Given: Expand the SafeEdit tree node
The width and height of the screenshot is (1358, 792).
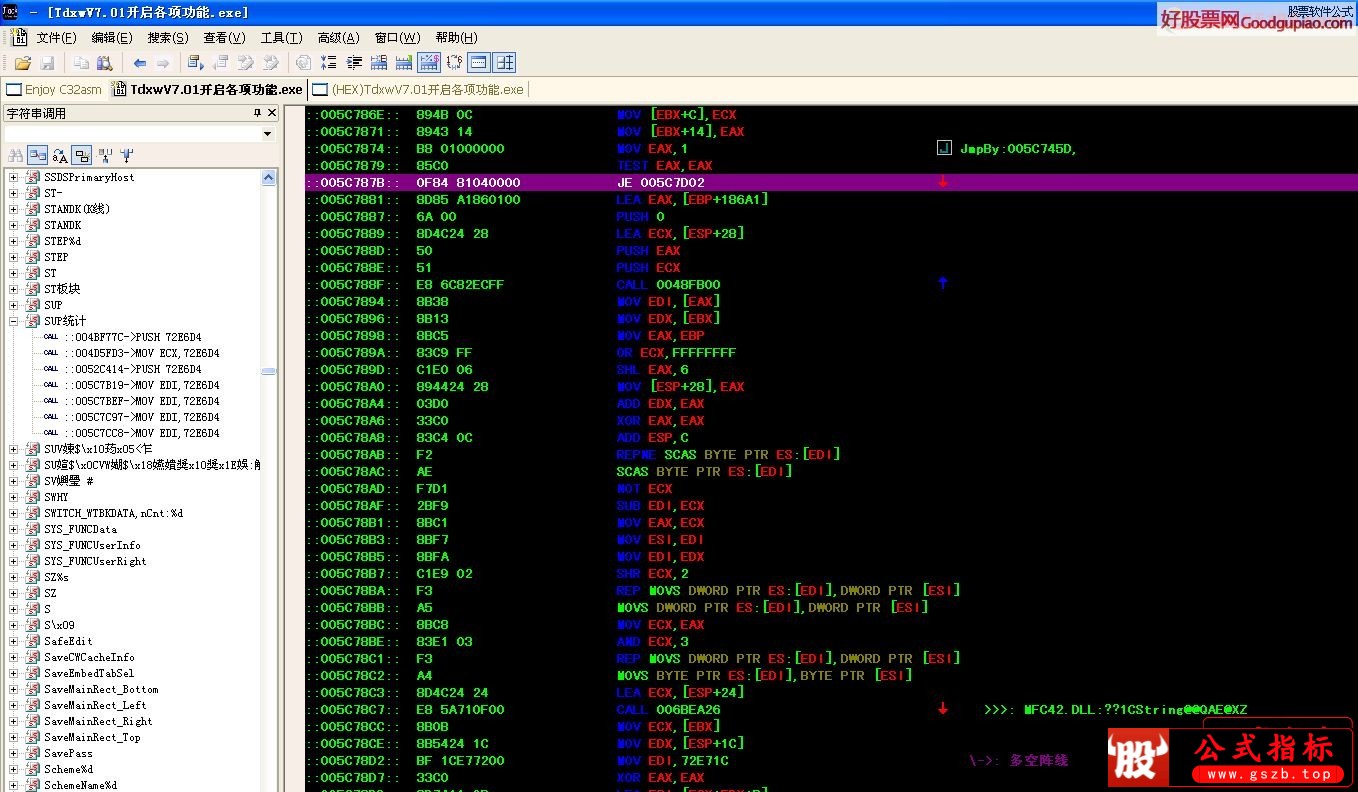Looking at the screenshot, I should click(14, 641).
